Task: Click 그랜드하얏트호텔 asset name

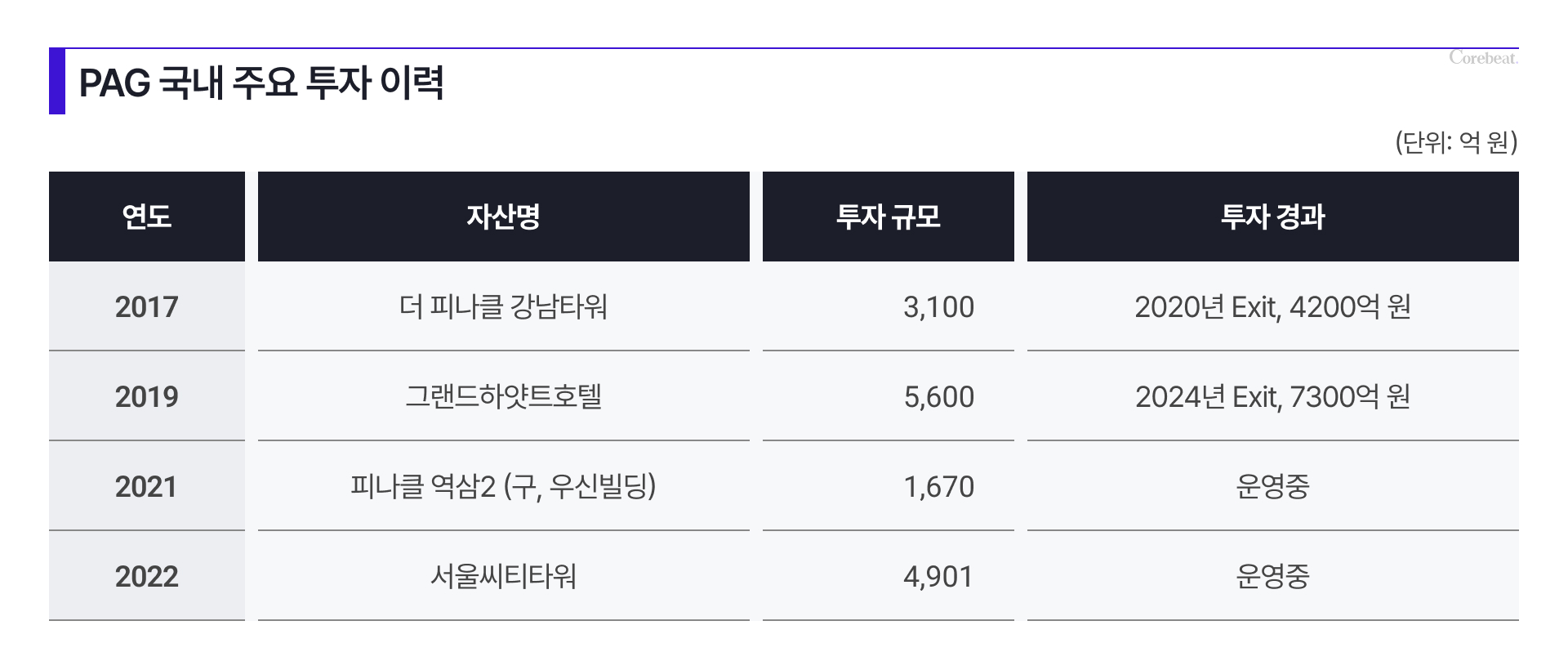Action: (x=504, y=396)
